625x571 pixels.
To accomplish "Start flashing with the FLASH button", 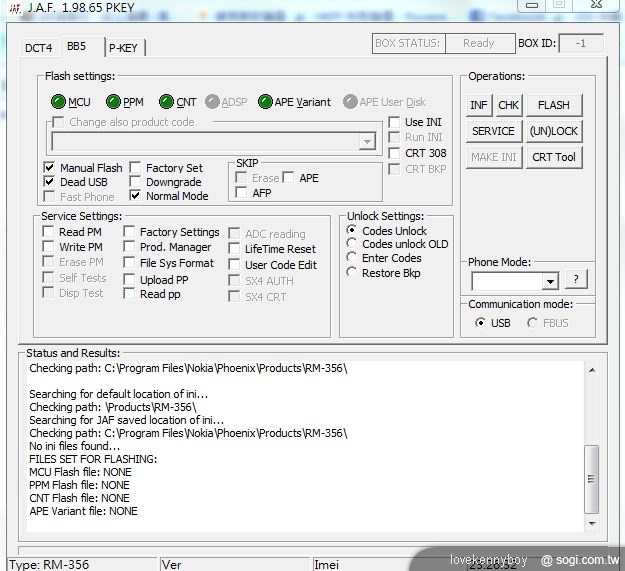I will (554, 105).
